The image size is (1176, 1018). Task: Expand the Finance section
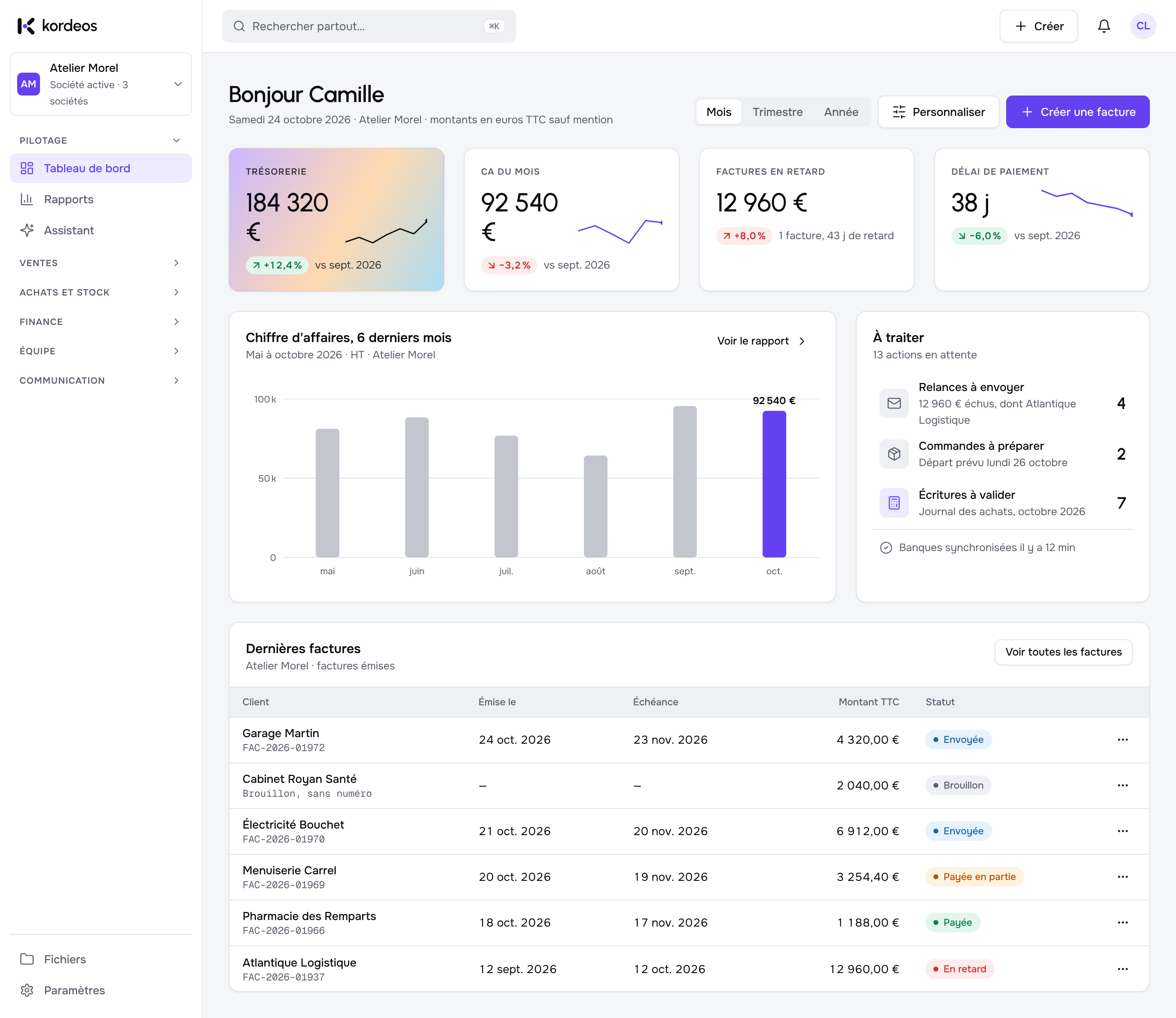click(100, 322)
